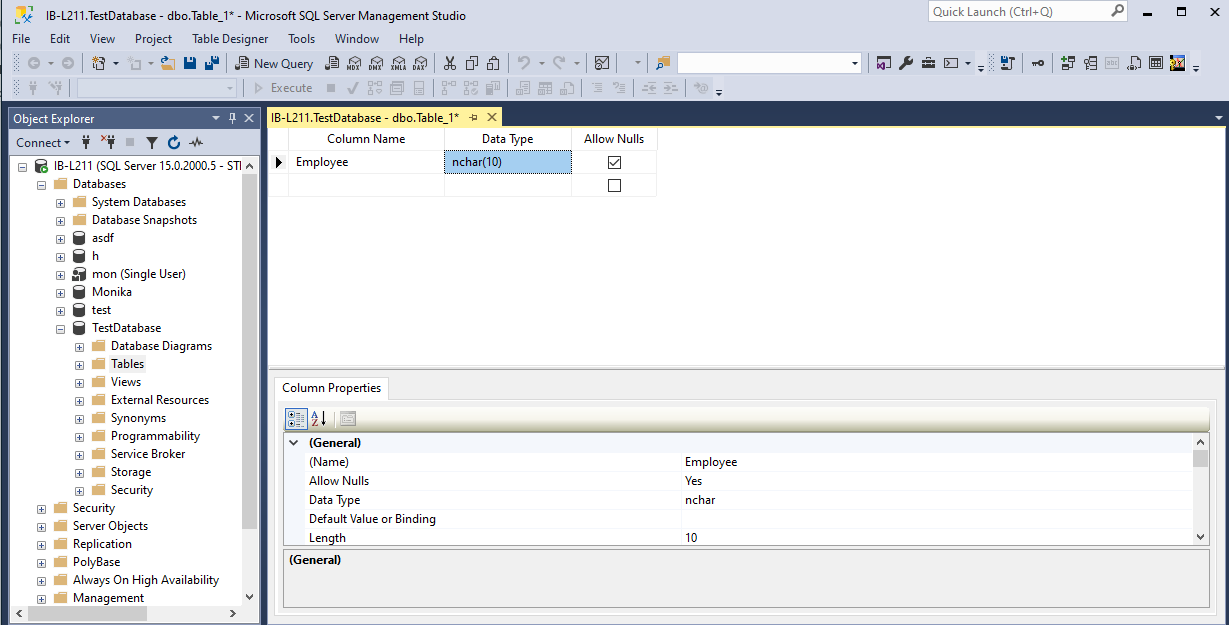This screenshot has width=1229, height=625.
Task: Click the Manage Indexes and Keys icon
Action: [1090, 63]
